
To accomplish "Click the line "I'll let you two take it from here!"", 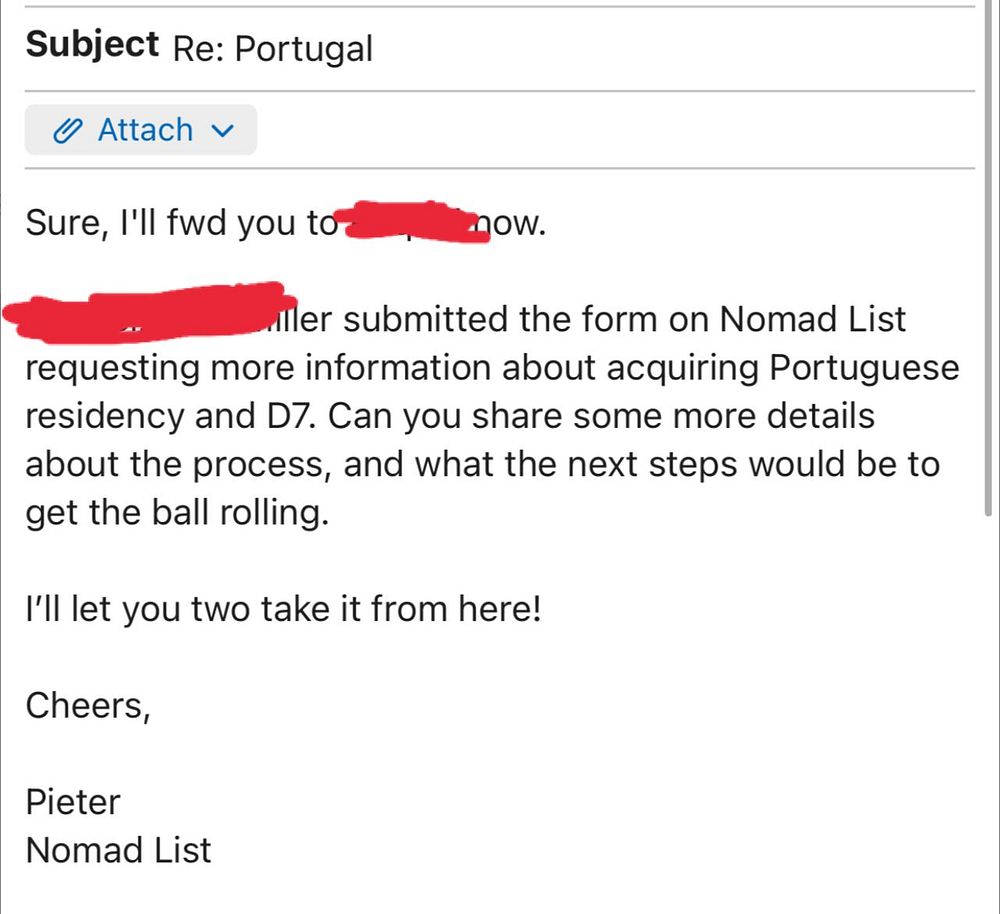I will click(282, 609).
